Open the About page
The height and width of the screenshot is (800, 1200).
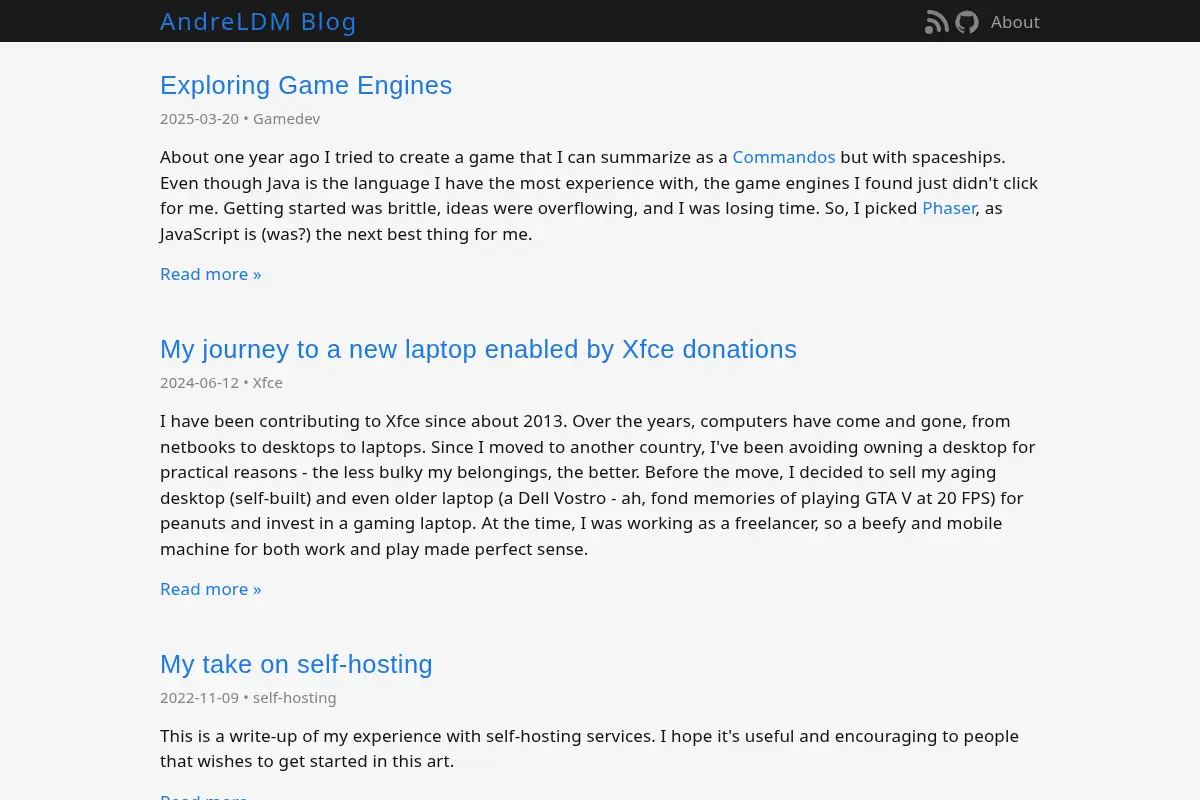(1015, 22)
